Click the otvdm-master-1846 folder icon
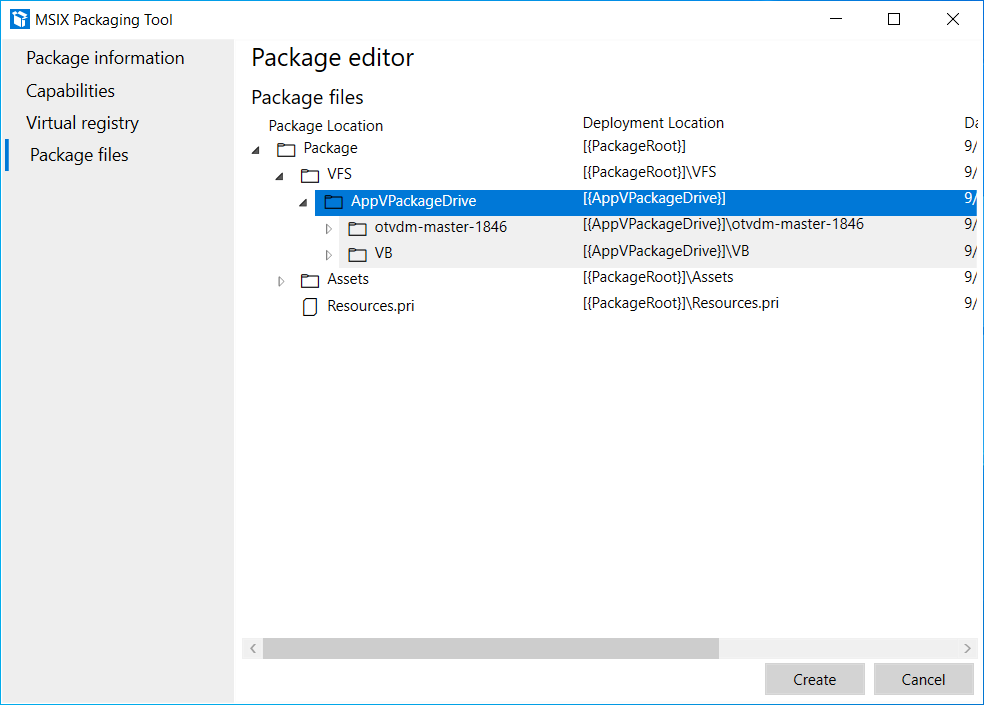Image resolution: width=984 pixels, height=705 pixels. pyautogui.click(x=357, y=228)
